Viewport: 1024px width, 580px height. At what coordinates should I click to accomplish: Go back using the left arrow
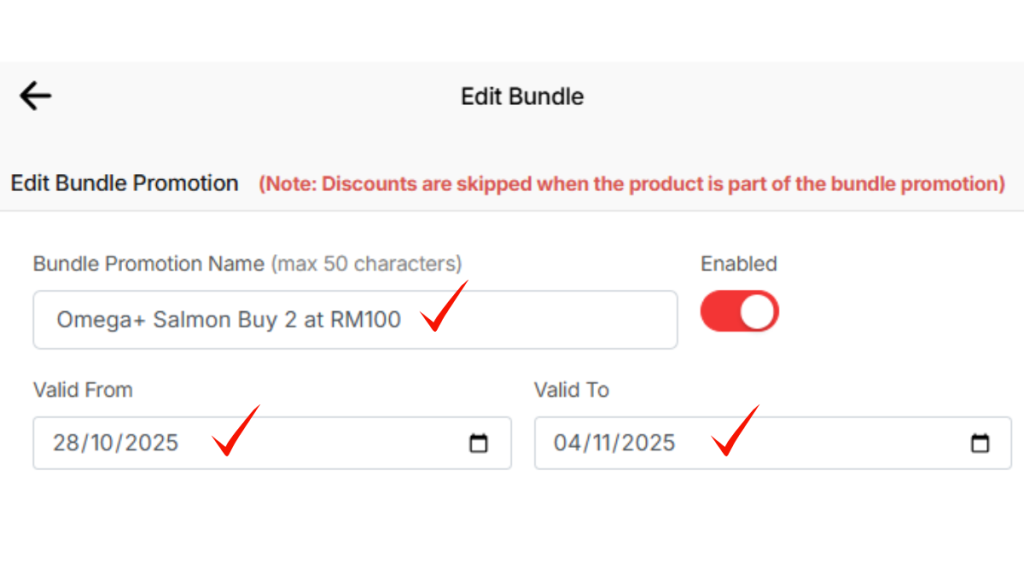coord(35,96)
